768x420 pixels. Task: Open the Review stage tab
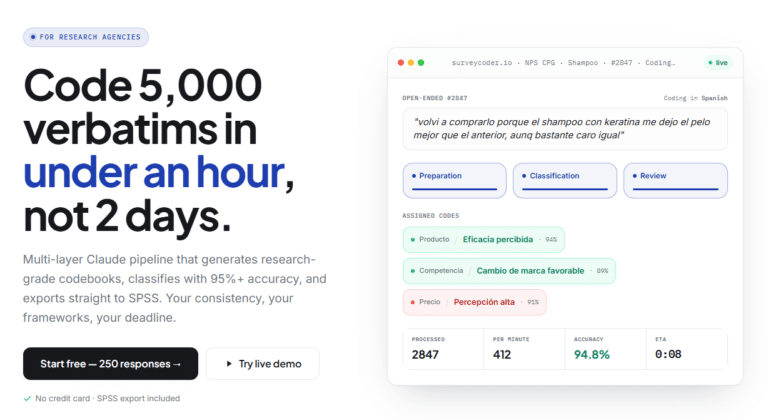tap(675, 180)
